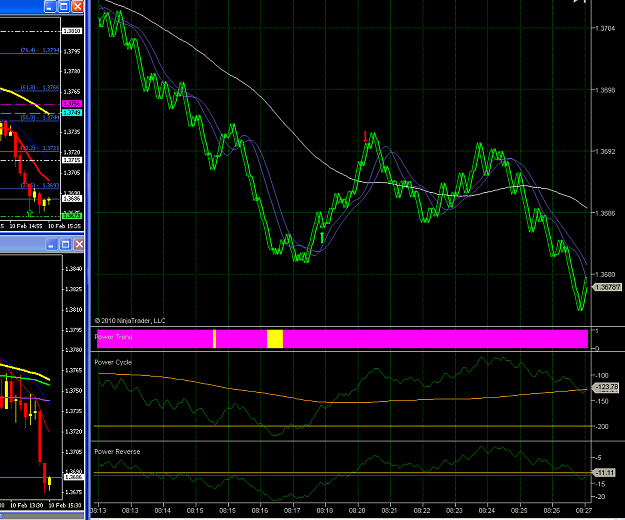Image resolution: width=625 pixels, height=520 pixels.
Task: Close the upper-left chart window
Action: (77, 6)
